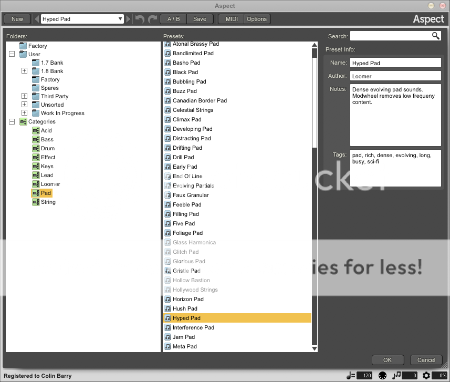450x382 pixels.
Task: Go to the previous preset arrow
Action: (37, 19)
